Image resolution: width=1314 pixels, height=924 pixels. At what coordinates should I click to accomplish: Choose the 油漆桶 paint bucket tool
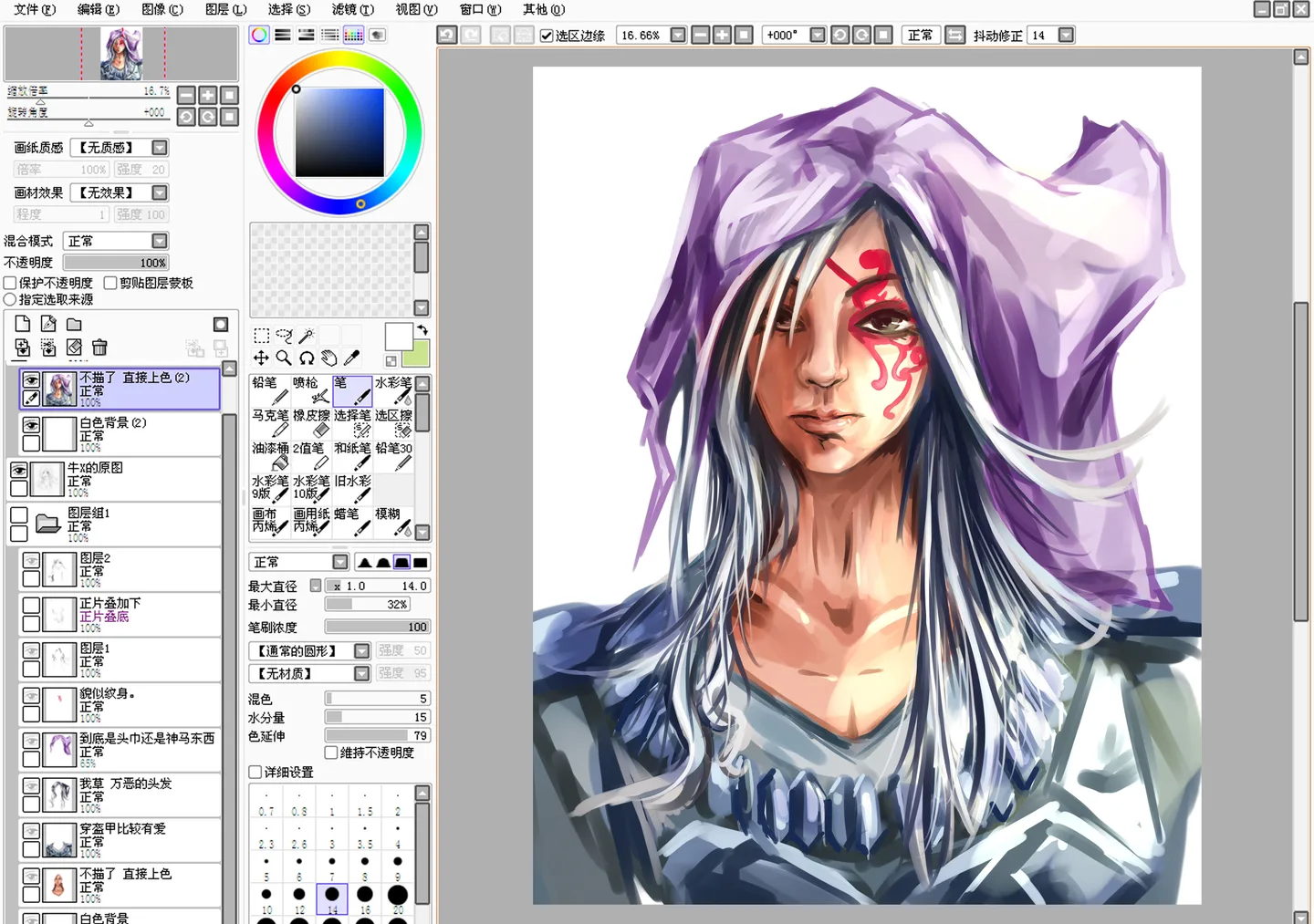point(270,455)
